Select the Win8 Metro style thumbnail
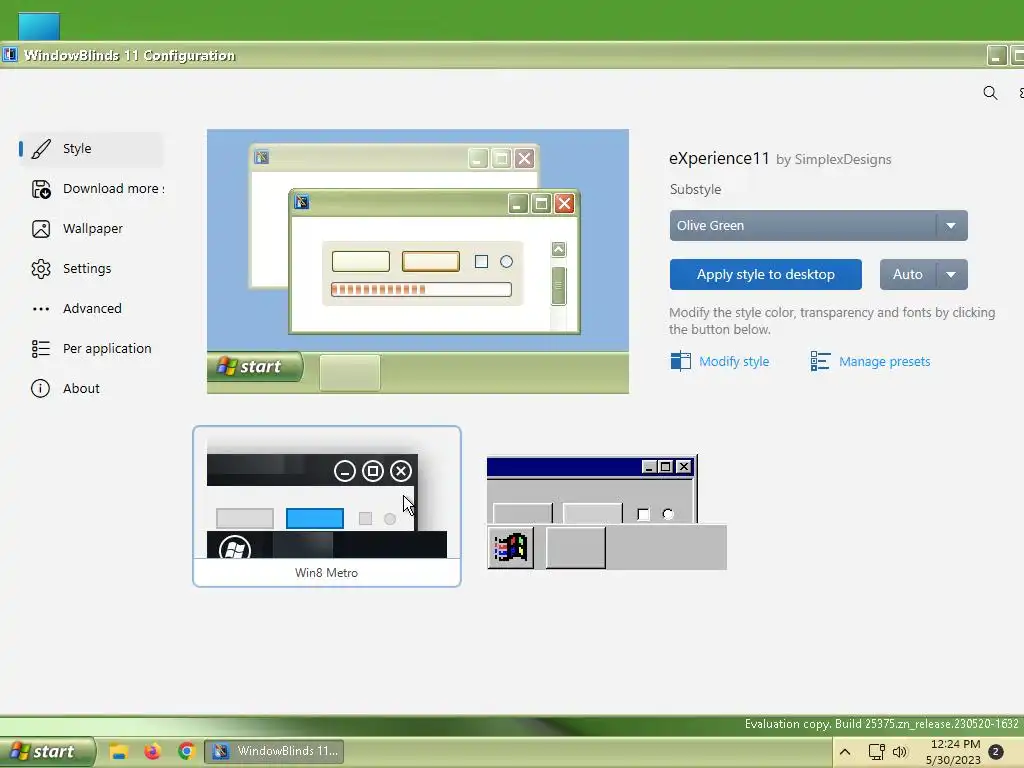This screenshot has width=1024, height=768. [327, 506]
